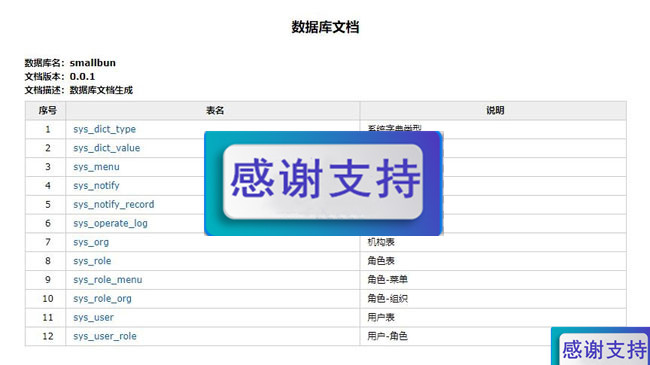Screen dimensions: 650x365
Task: Click the 序号 column header
Action: [47, 110]
